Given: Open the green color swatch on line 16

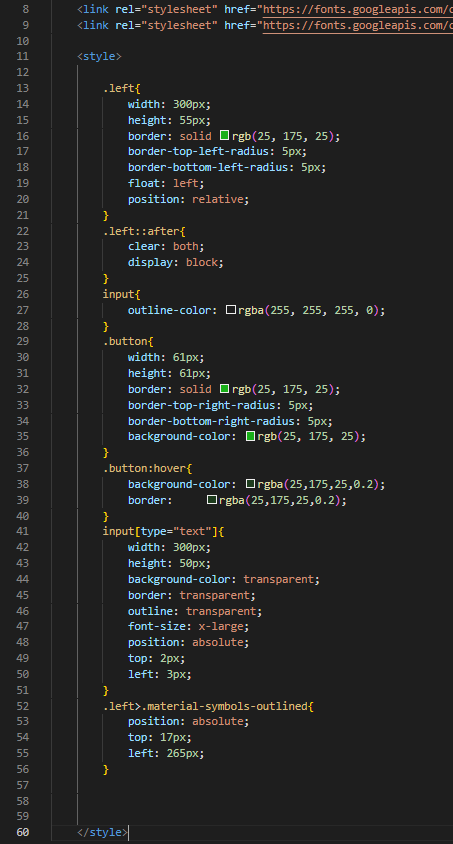Looking at the screenshot, I should (x=225, y=136).
